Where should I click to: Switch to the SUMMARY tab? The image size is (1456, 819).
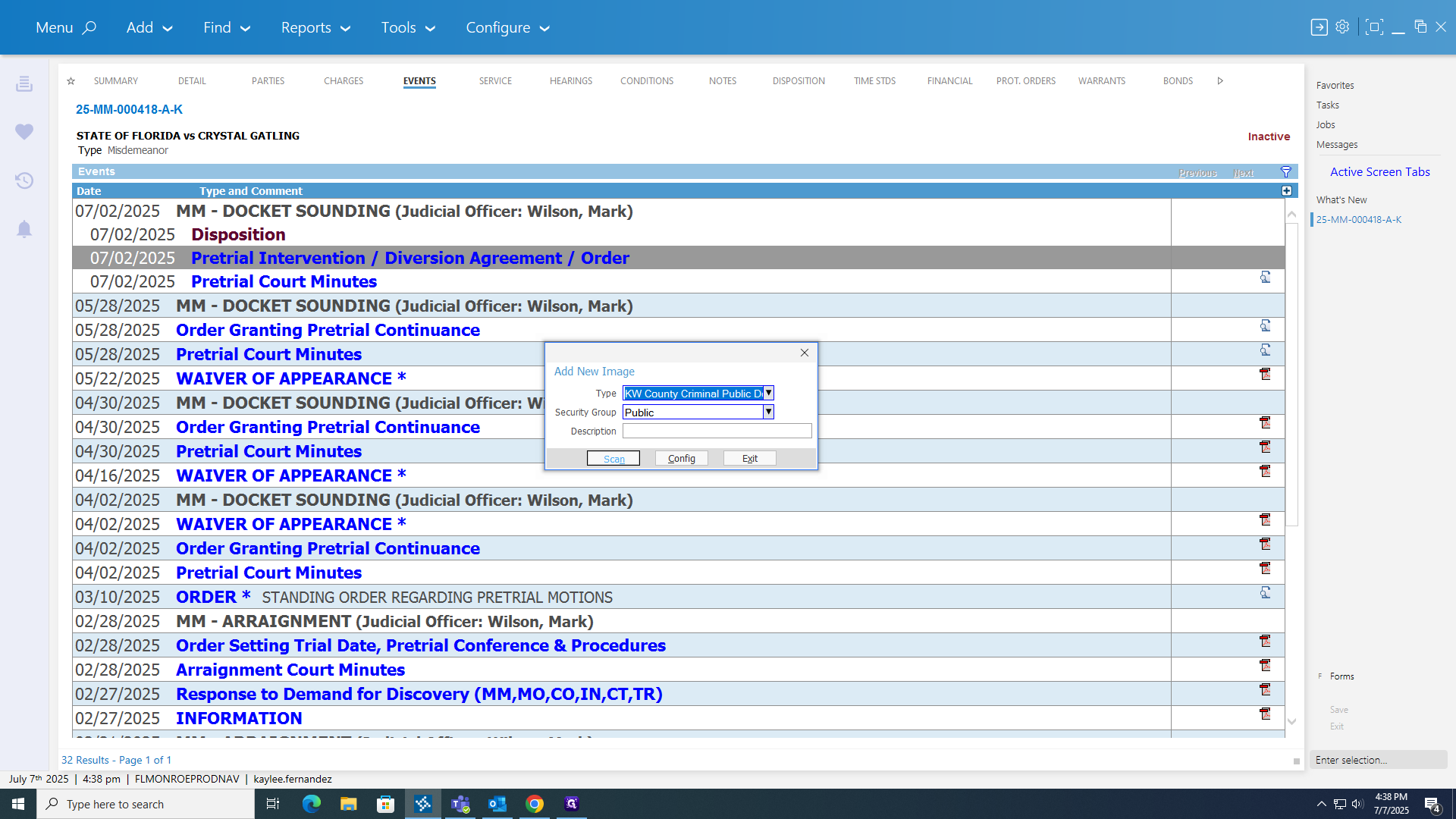click(x=115, y=81)
